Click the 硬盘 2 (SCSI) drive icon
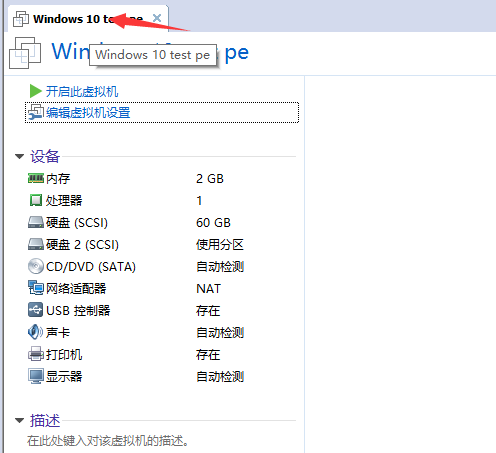This screenshot has height=453, width=496. (36, 244)
